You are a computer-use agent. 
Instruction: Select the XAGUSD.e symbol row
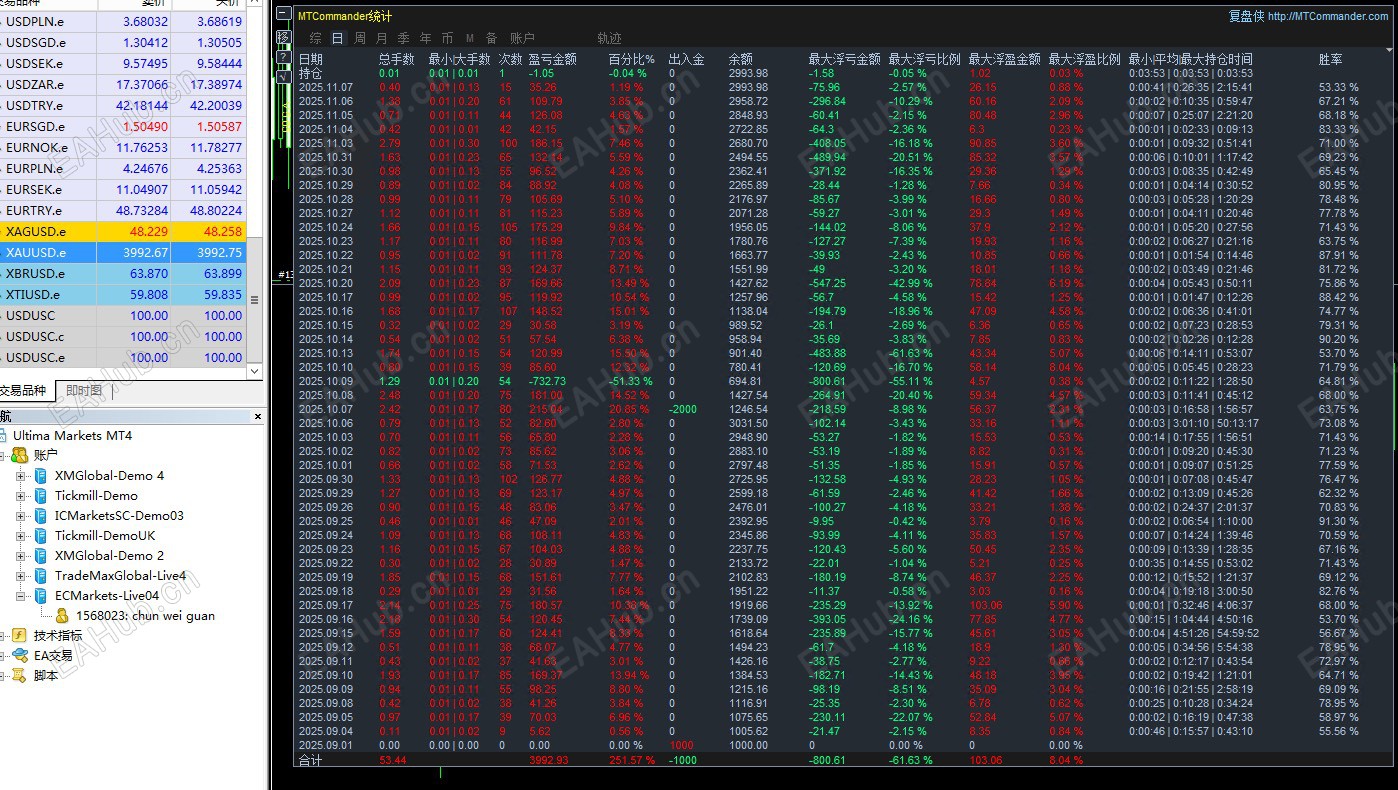(123, 232)
